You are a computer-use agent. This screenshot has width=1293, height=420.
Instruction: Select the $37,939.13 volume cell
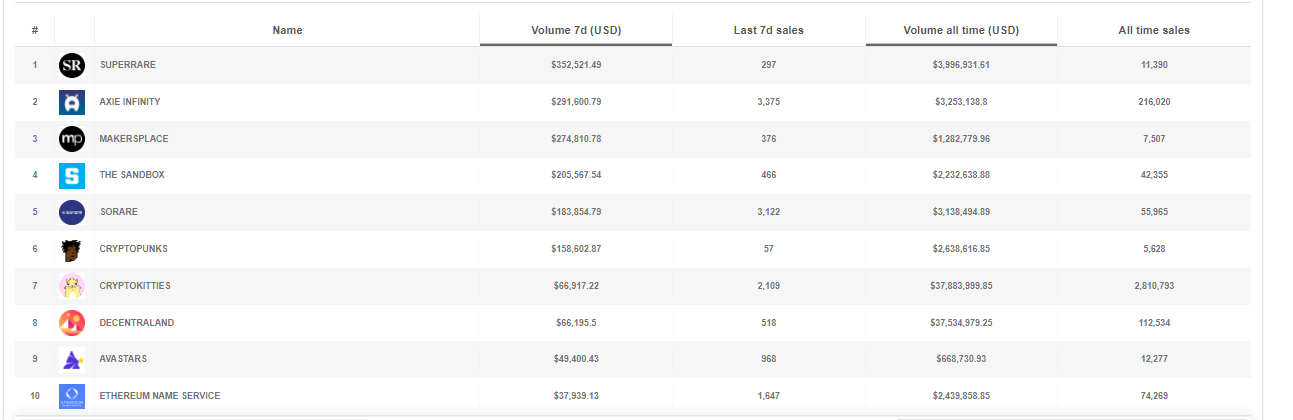(x=576, y=396)
